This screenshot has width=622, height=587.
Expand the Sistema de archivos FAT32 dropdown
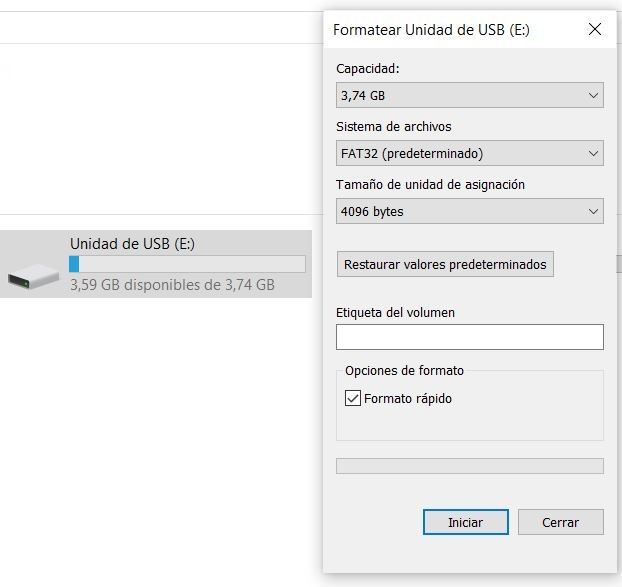pos(470,153)
